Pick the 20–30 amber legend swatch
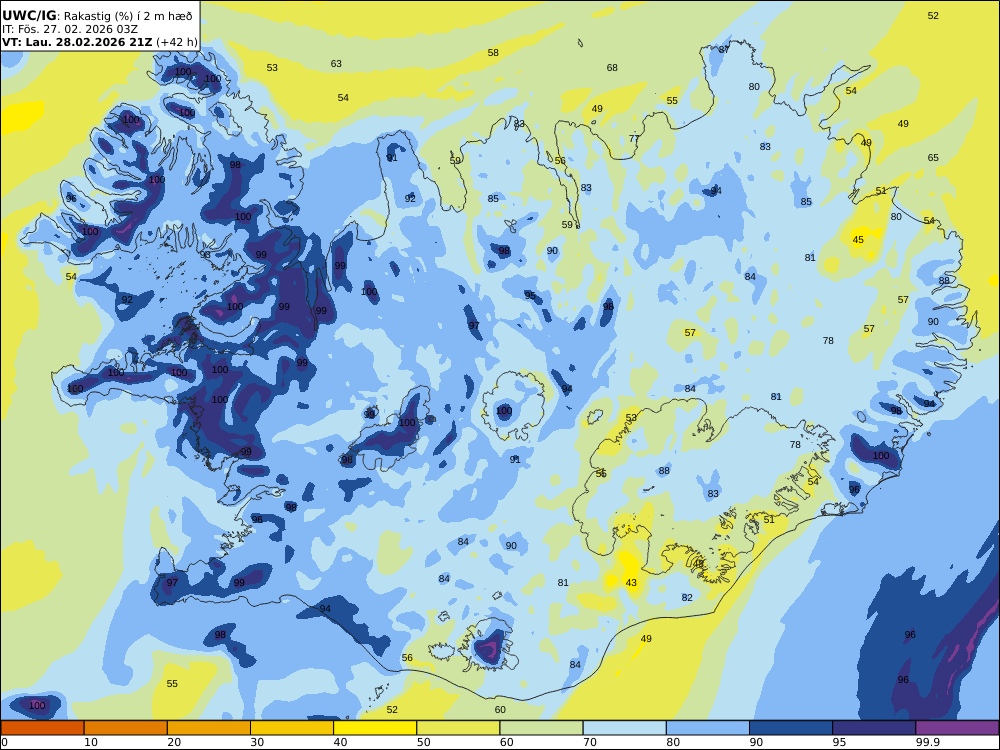This screenshot has height=750, width=1000. (x=209, y=728)
